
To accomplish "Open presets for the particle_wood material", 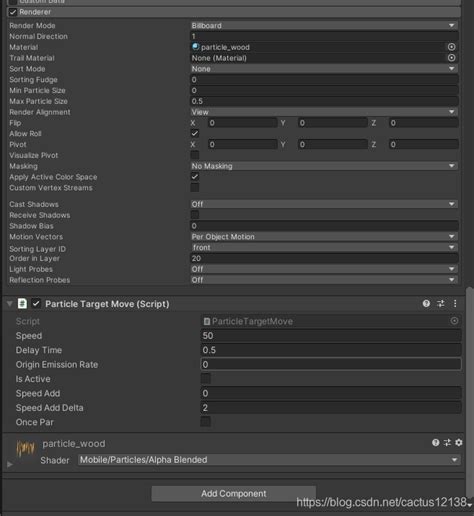I will [x=447, y=442].
